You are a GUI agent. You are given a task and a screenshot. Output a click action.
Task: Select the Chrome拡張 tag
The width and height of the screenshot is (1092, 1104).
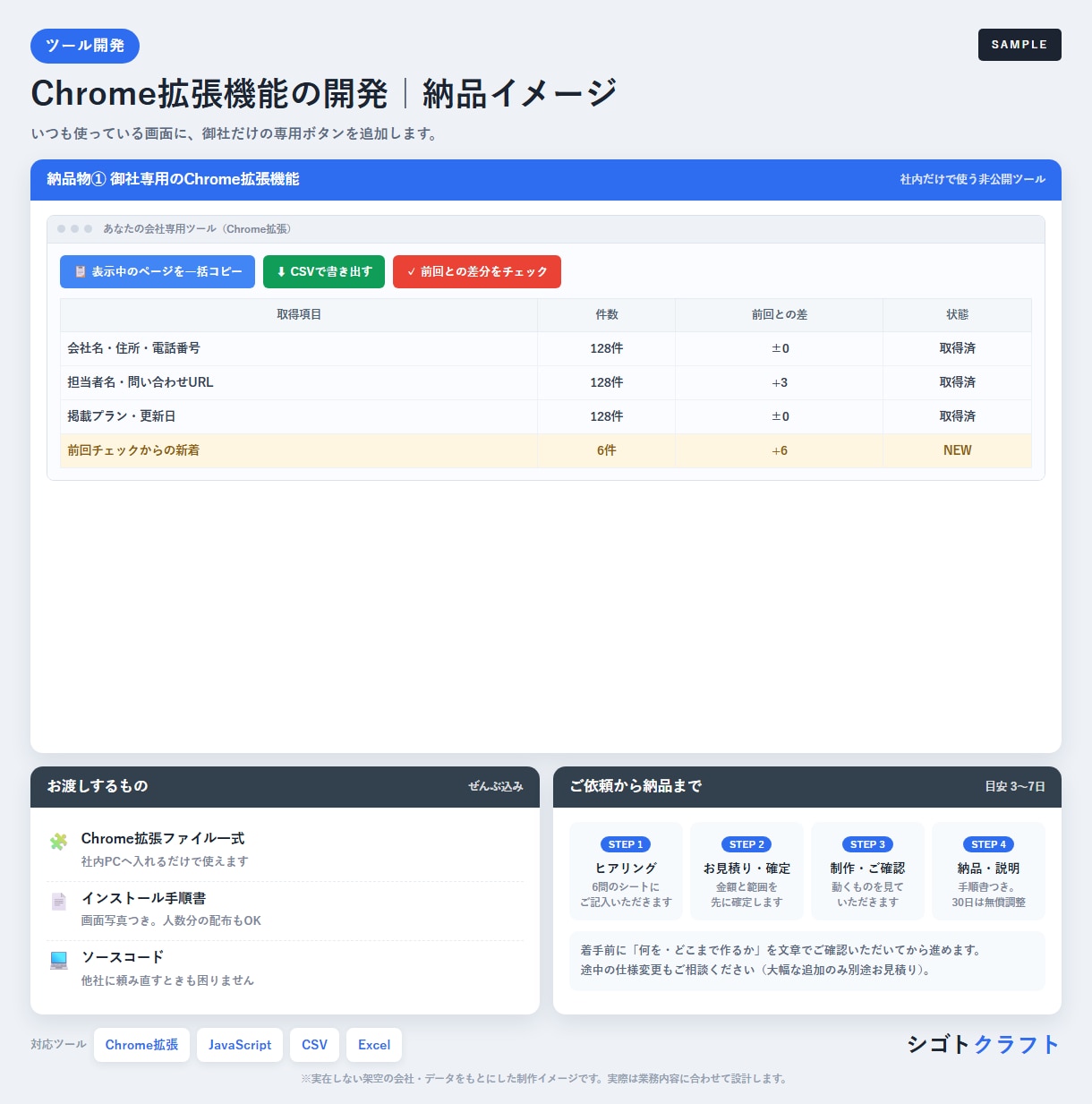tap(141, 1045)
